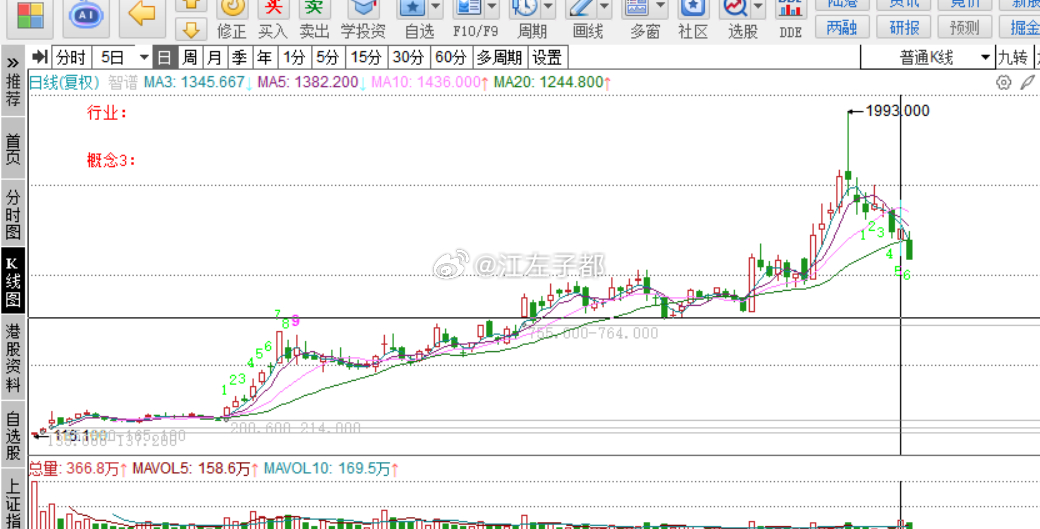
Task: Open the DDE chart icon
Action: pos(790,8)
